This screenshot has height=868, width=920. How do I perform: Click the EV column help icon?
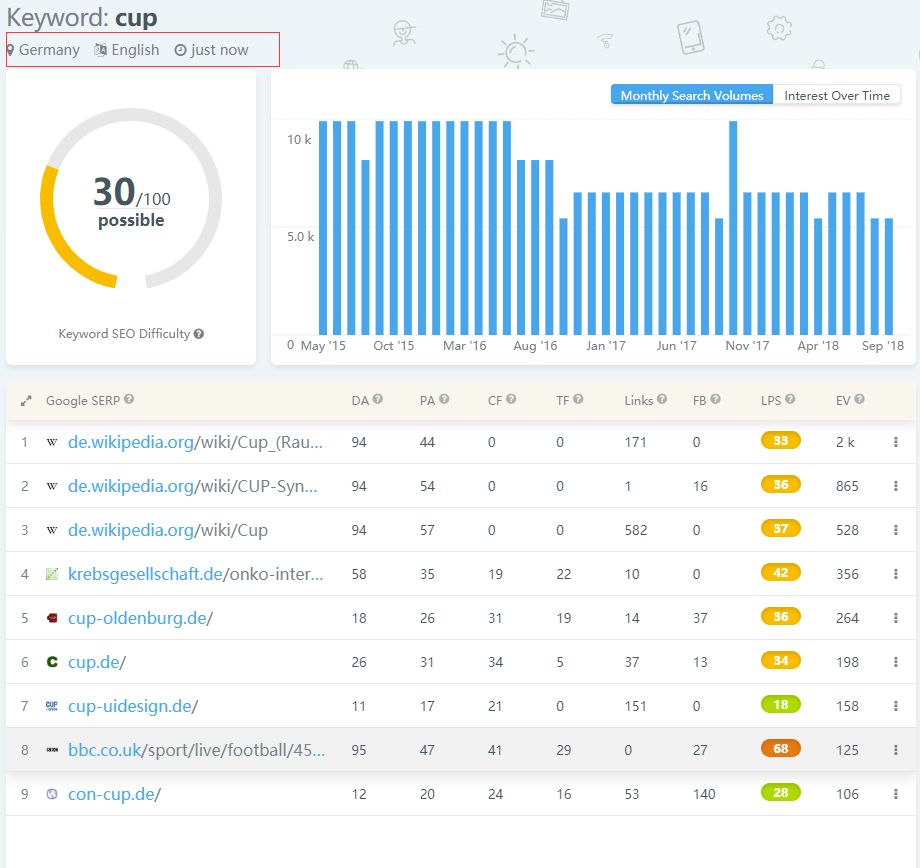coord(859,400)
